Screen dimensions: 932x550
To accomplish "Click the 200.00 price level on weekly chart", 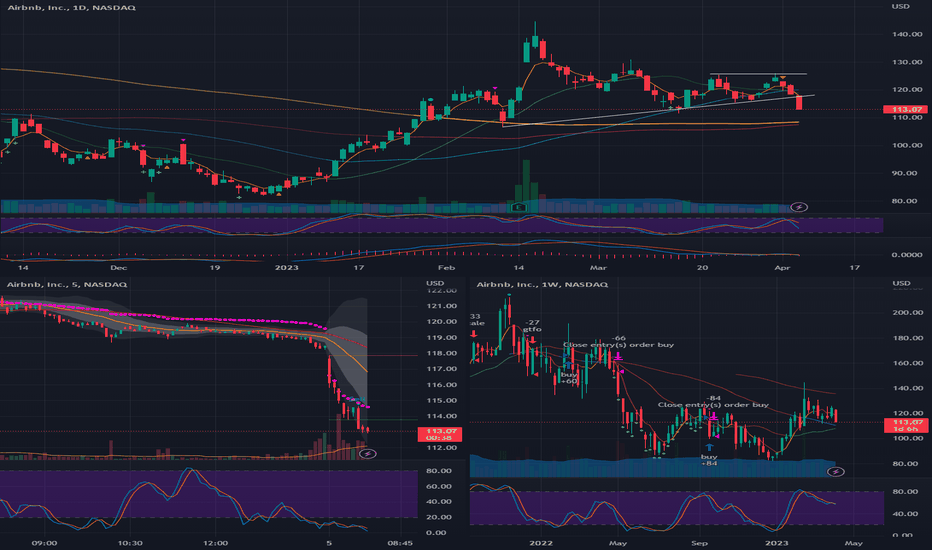I will tap(909, 313).
